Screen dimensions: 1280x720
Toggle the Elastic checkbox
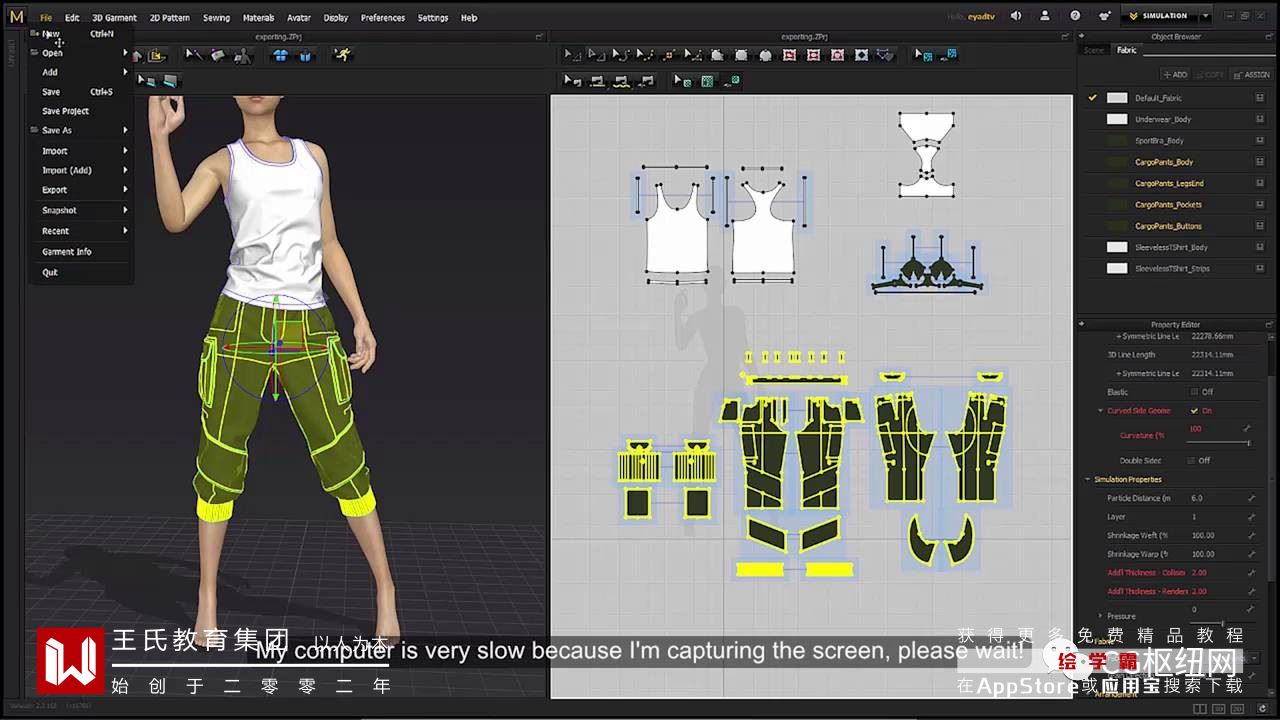click(1194, 392)
